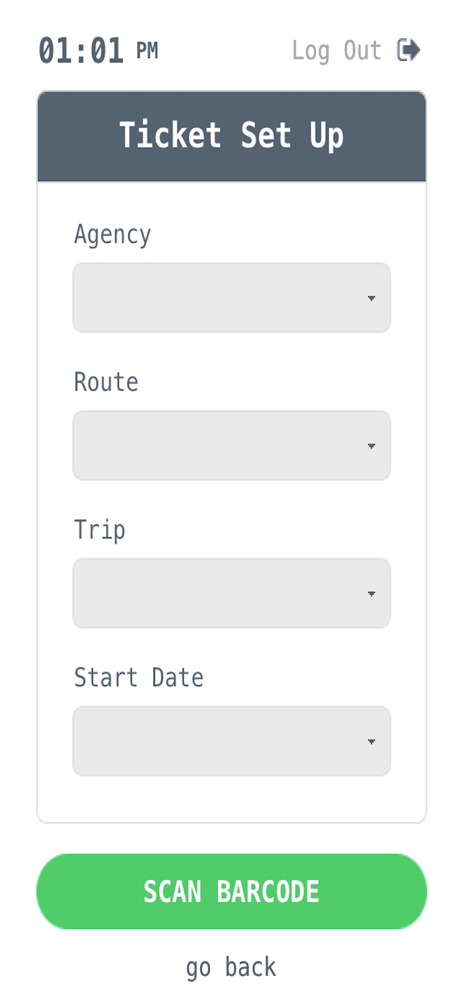462x1000 pixels.
Task: Click the Start Date dropdown arrow
Action: pos(371,742)
